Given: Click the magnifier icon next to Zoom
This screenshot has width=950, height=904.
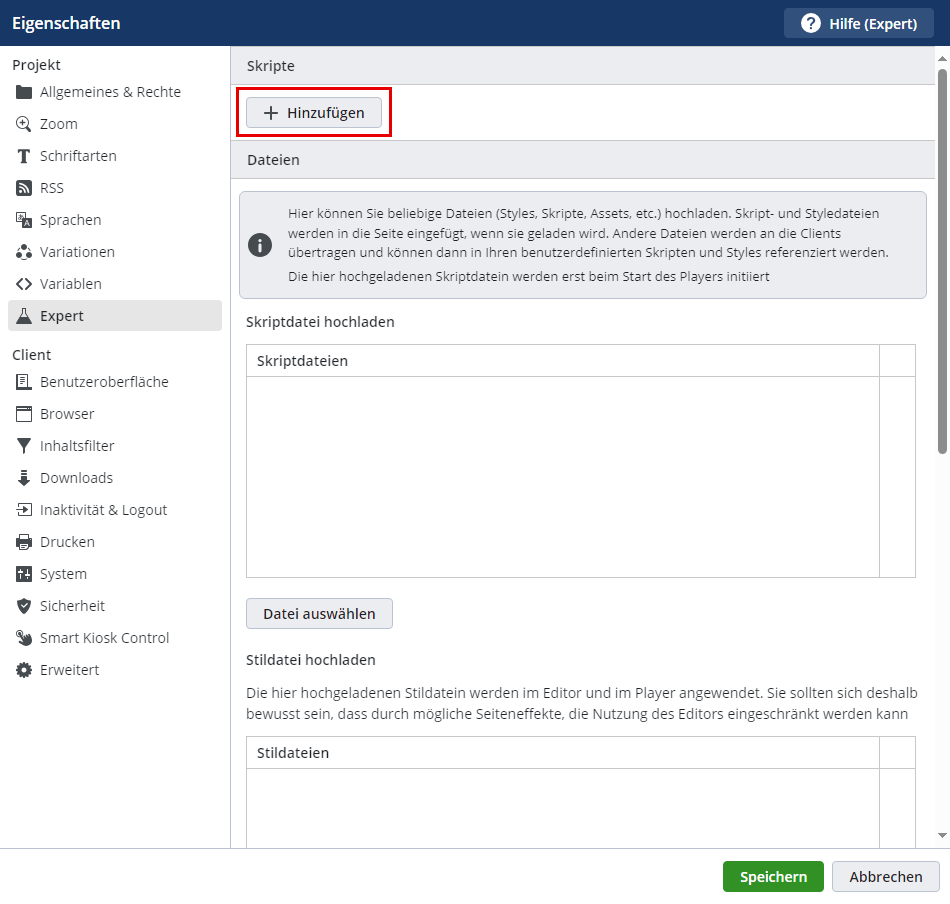Looking at the screenshot, I should (x=24, y=124).
